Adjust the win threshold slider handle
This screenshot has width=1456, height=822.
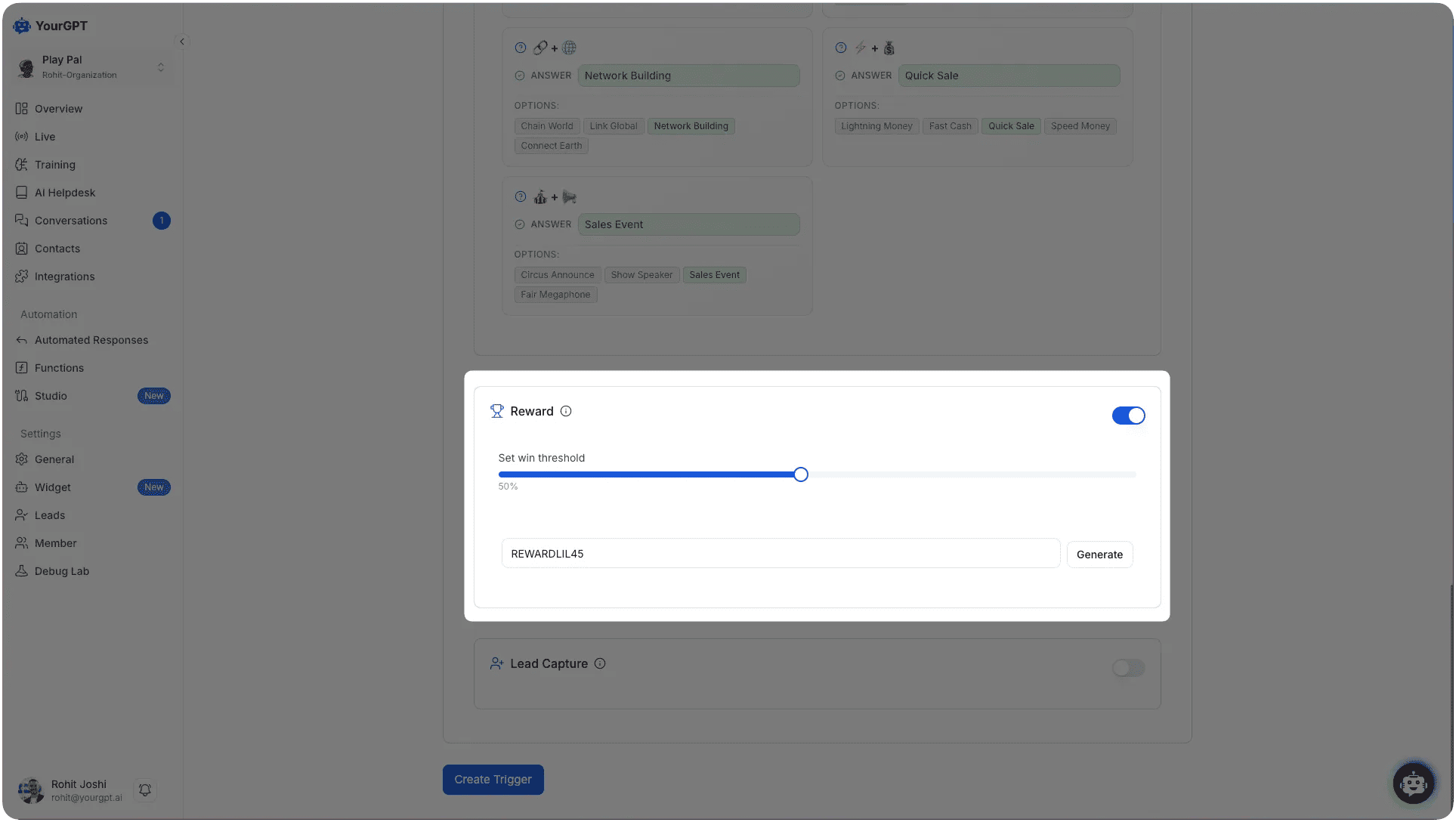click(800, 474)
